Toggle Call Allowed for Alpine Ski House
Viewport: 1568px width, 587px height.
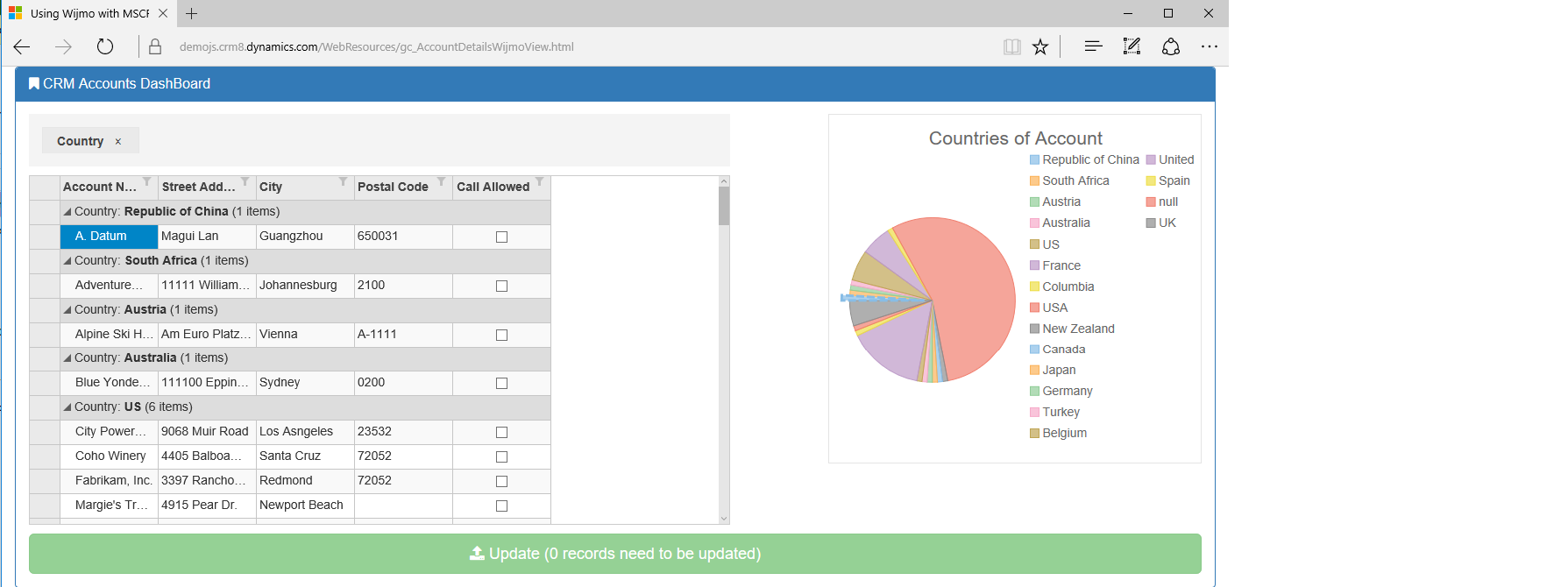tap(502, 335)
